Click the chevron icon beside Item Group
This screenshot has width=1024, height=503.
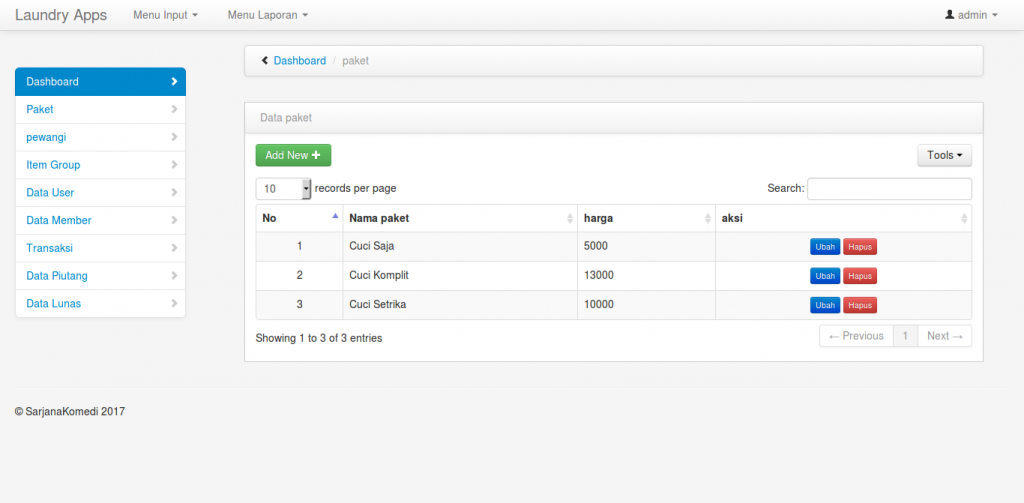(x=174, y=165)
